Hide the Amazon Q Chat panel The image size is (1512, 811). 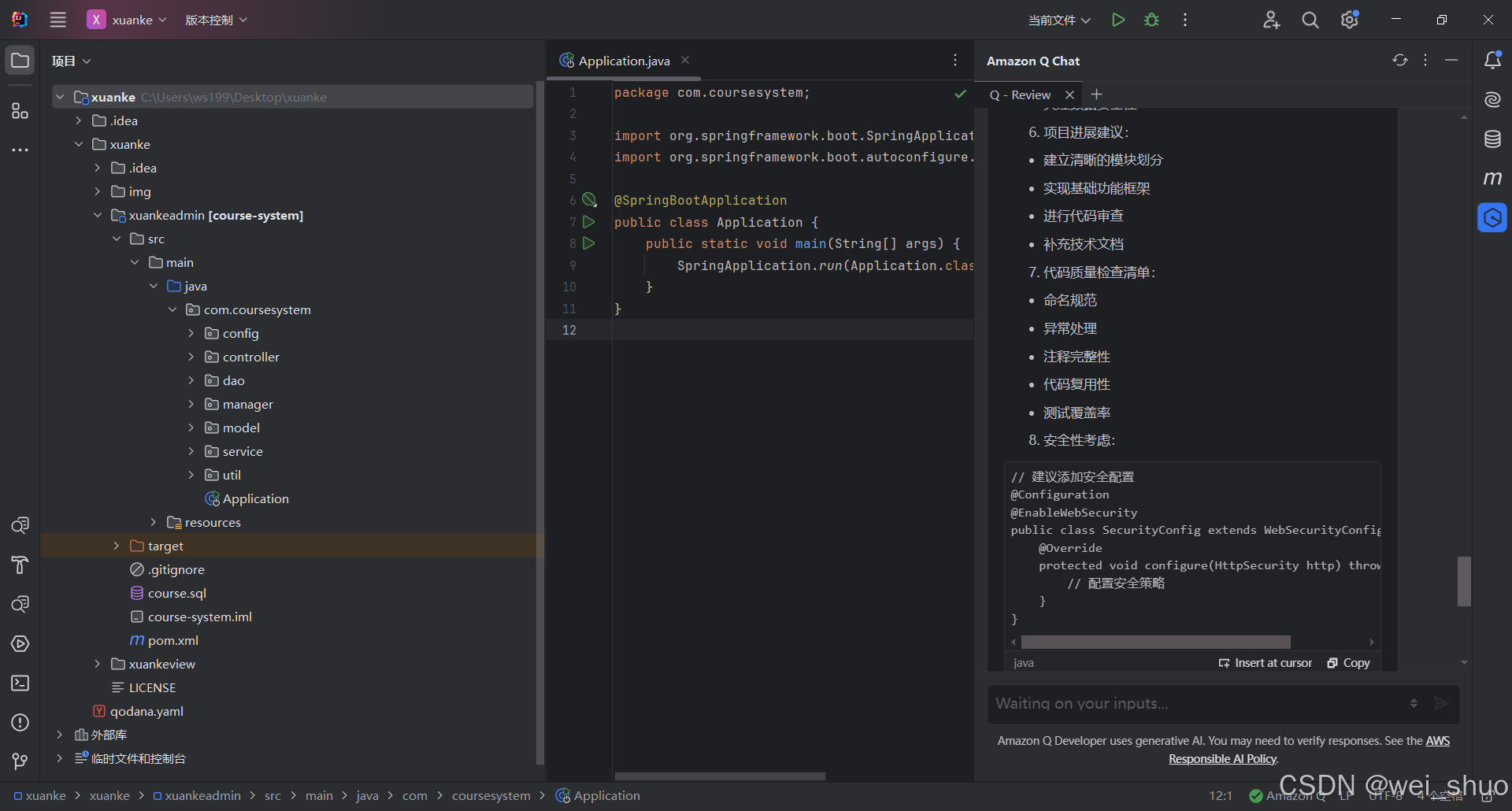(1451, 61)
